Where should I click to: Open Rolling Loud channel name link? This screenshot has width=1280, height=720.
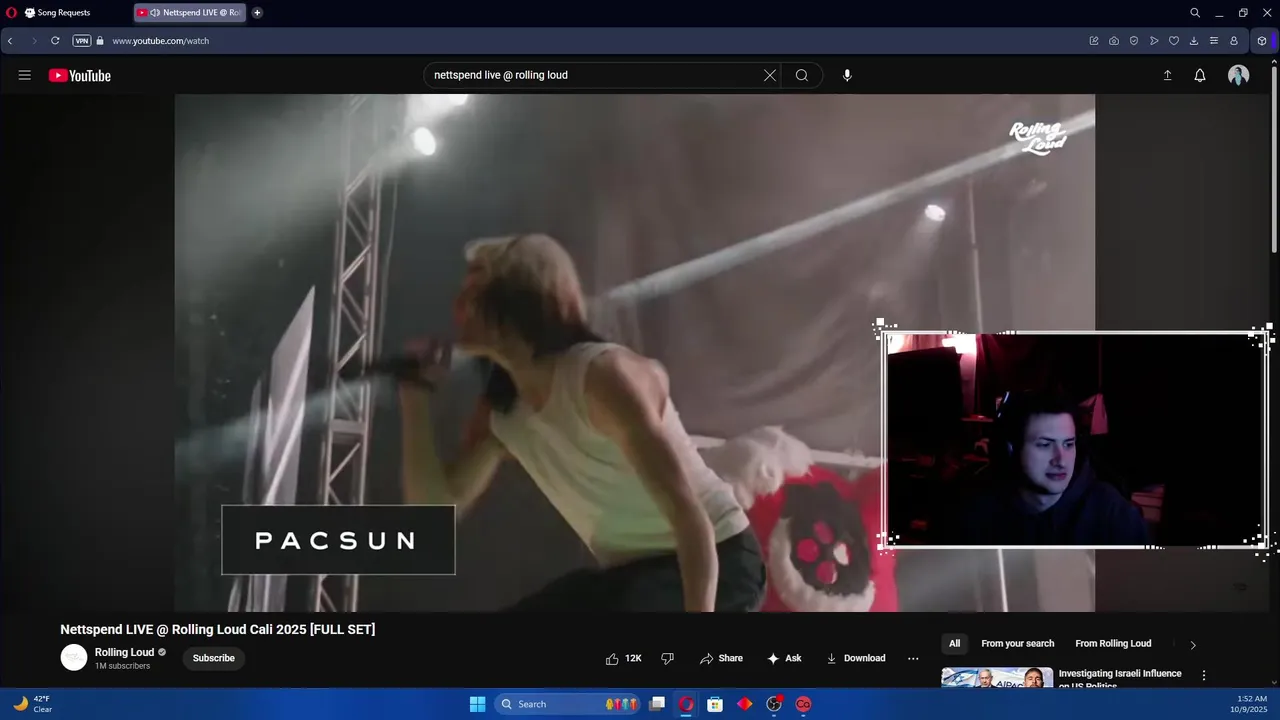[124, 652]
